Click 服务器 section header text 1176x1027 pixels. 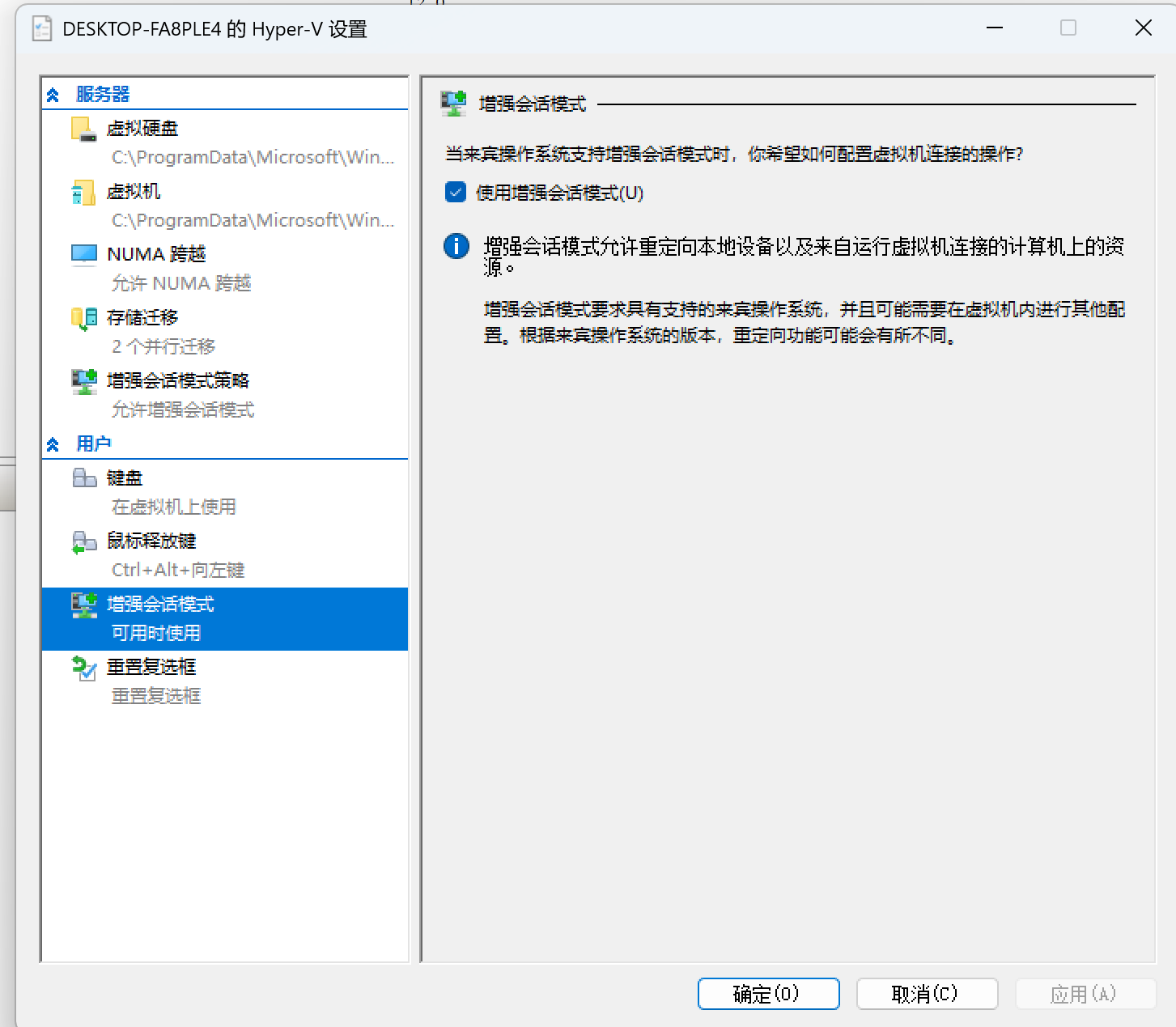coord(103,94)
